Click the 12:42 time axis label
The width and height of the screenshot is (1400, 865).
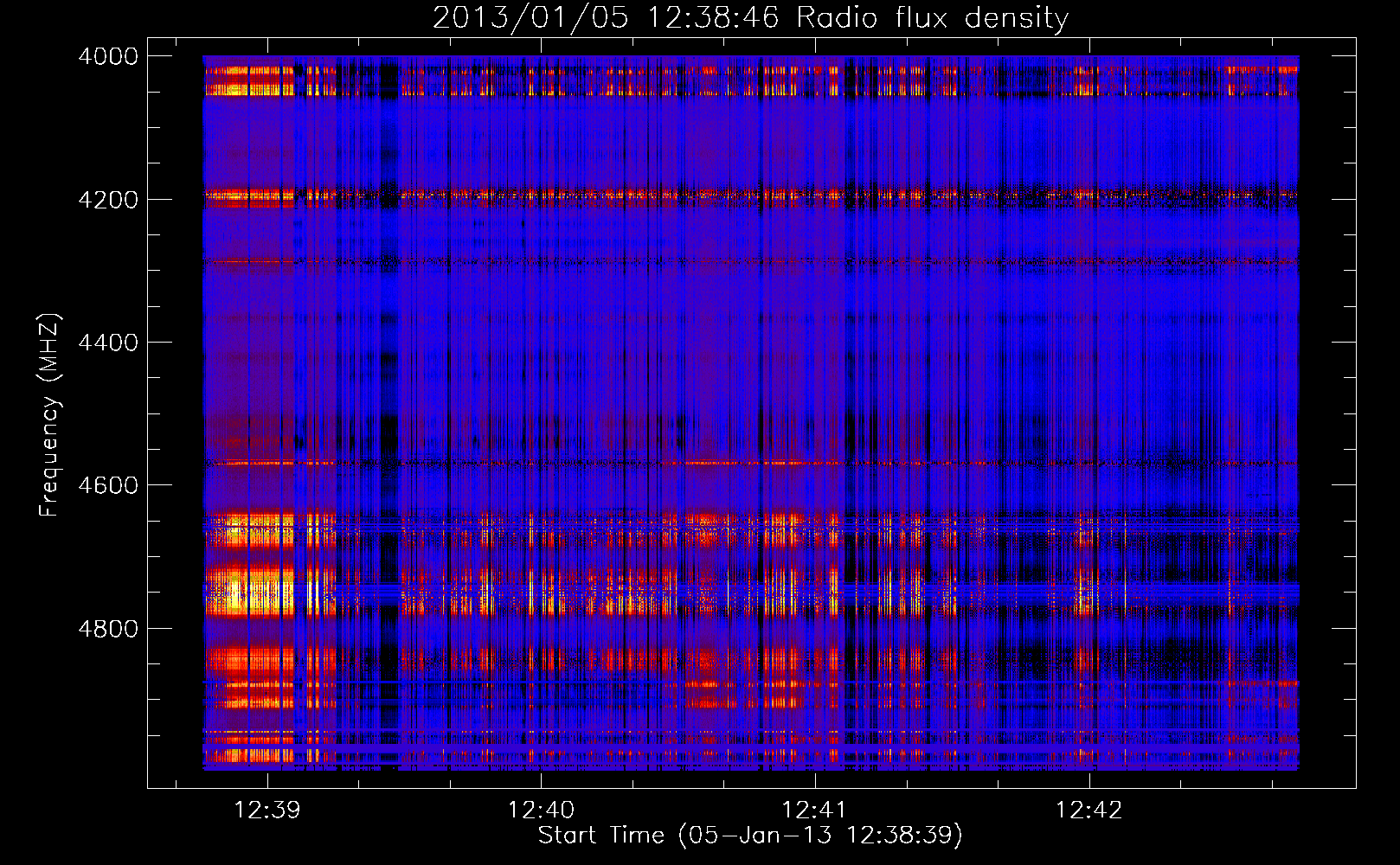click(x=1089, y=810)
